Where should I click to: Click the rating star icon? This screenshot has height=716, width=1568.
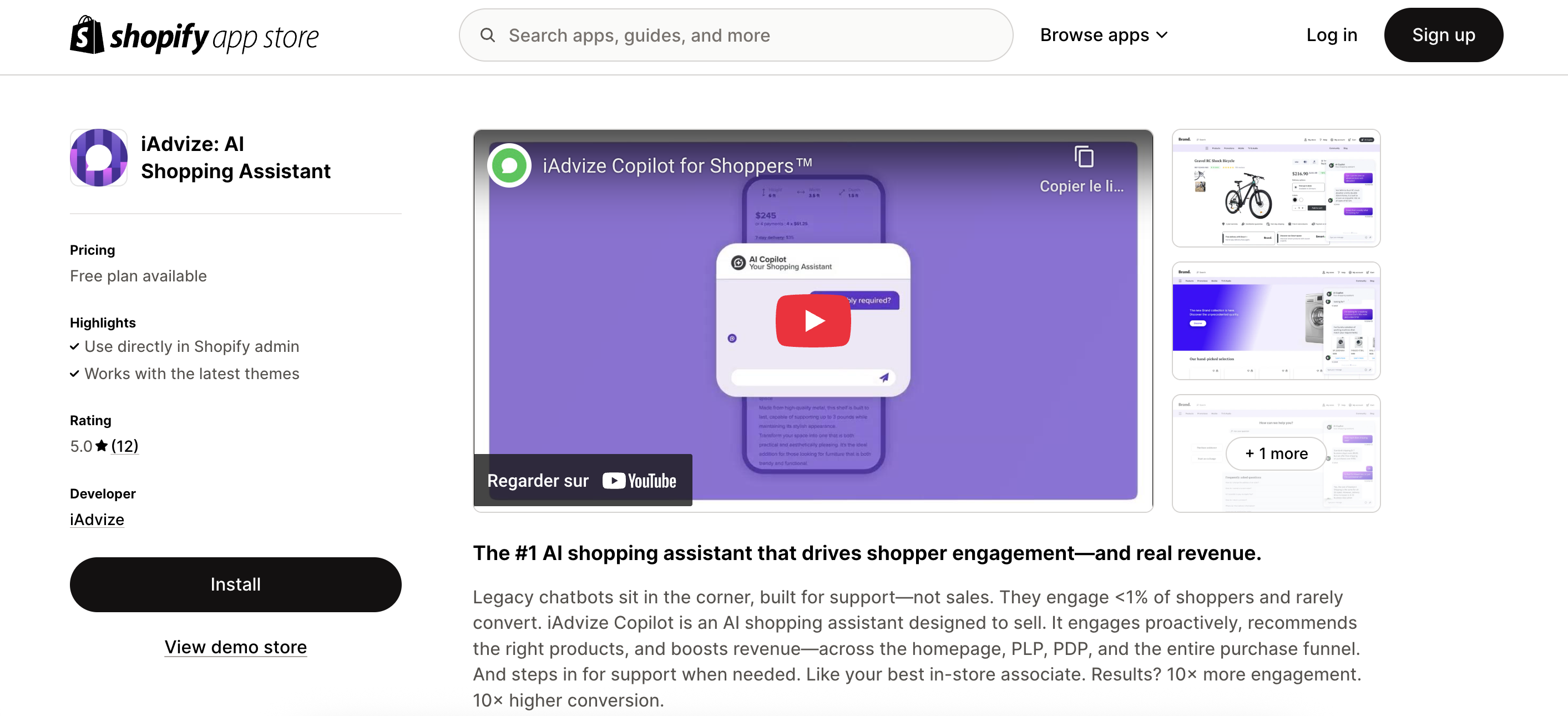click(x=102, y=446)
